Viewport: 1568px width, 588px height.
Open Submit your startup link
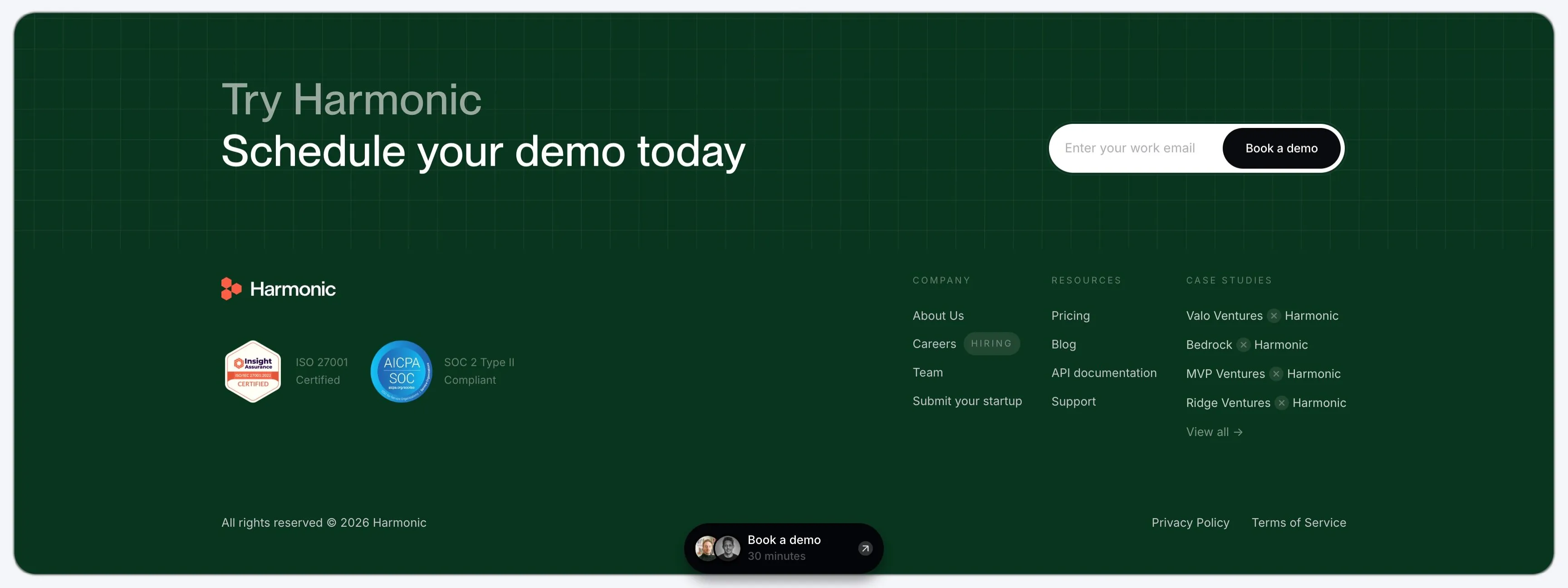coord(967,401)
